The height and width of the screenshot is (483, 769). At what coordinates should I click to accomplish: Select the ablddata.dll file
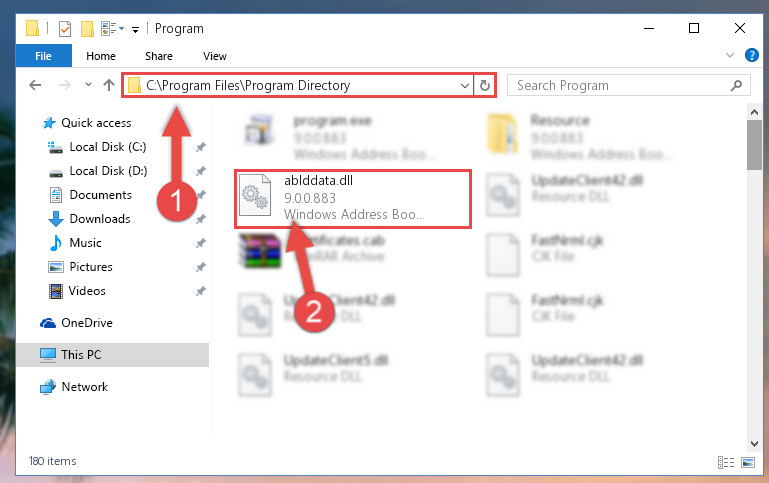click(x=353, y=199)
